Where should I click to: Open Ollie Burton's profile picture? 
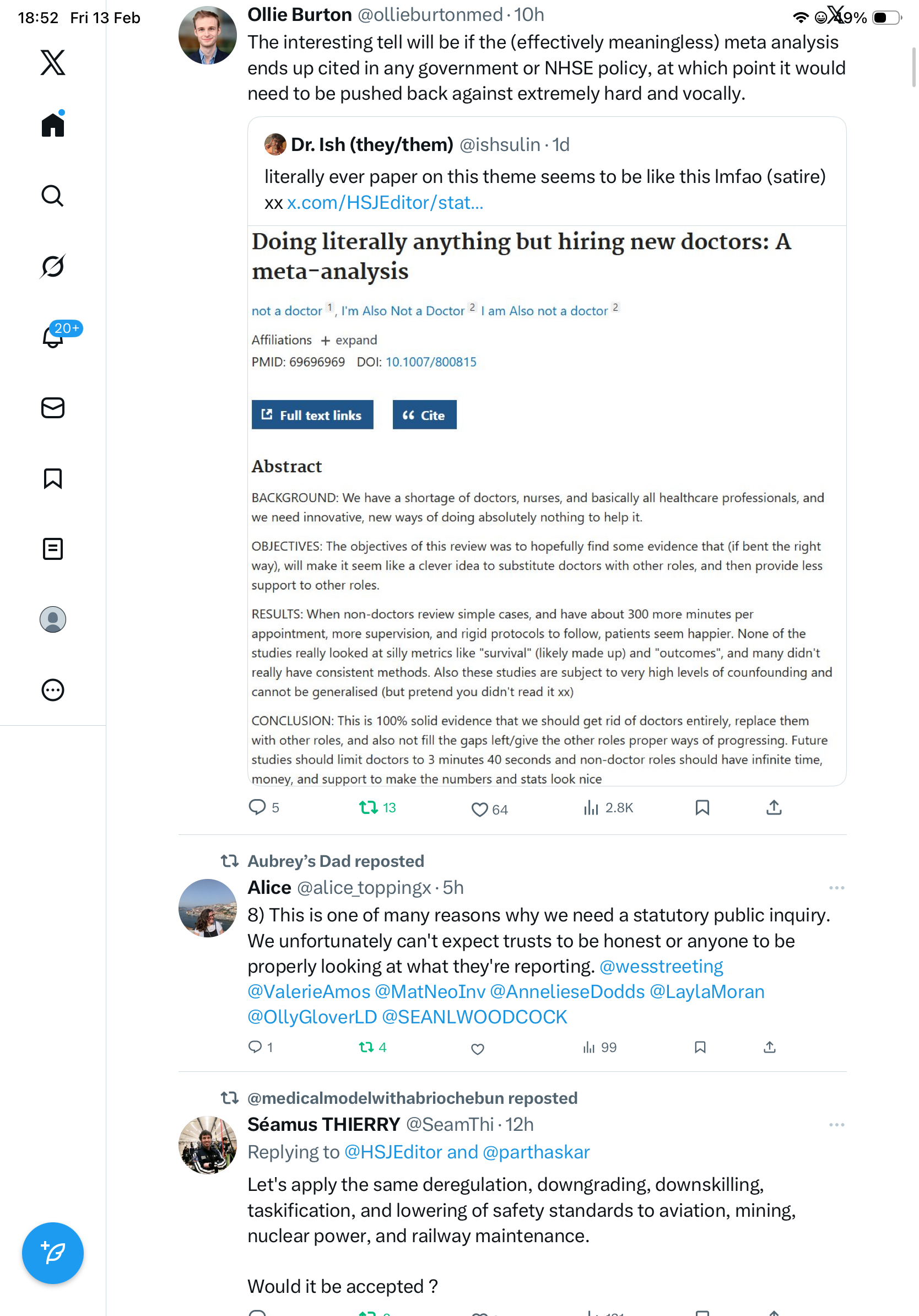tap(207, 35)
